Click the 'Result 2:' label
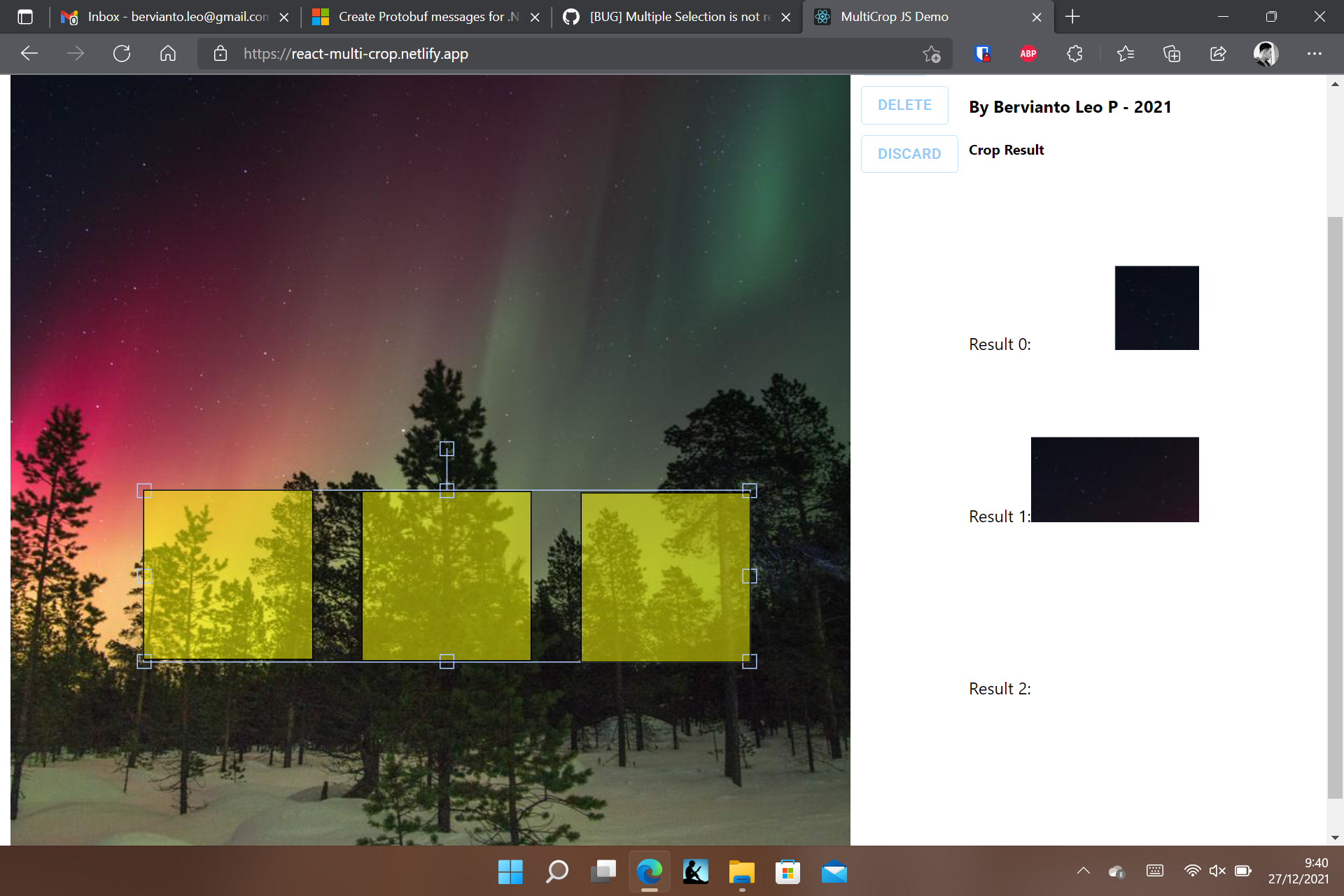The height and width of the screenshot is (896, 1344). tap(1000, 689)
